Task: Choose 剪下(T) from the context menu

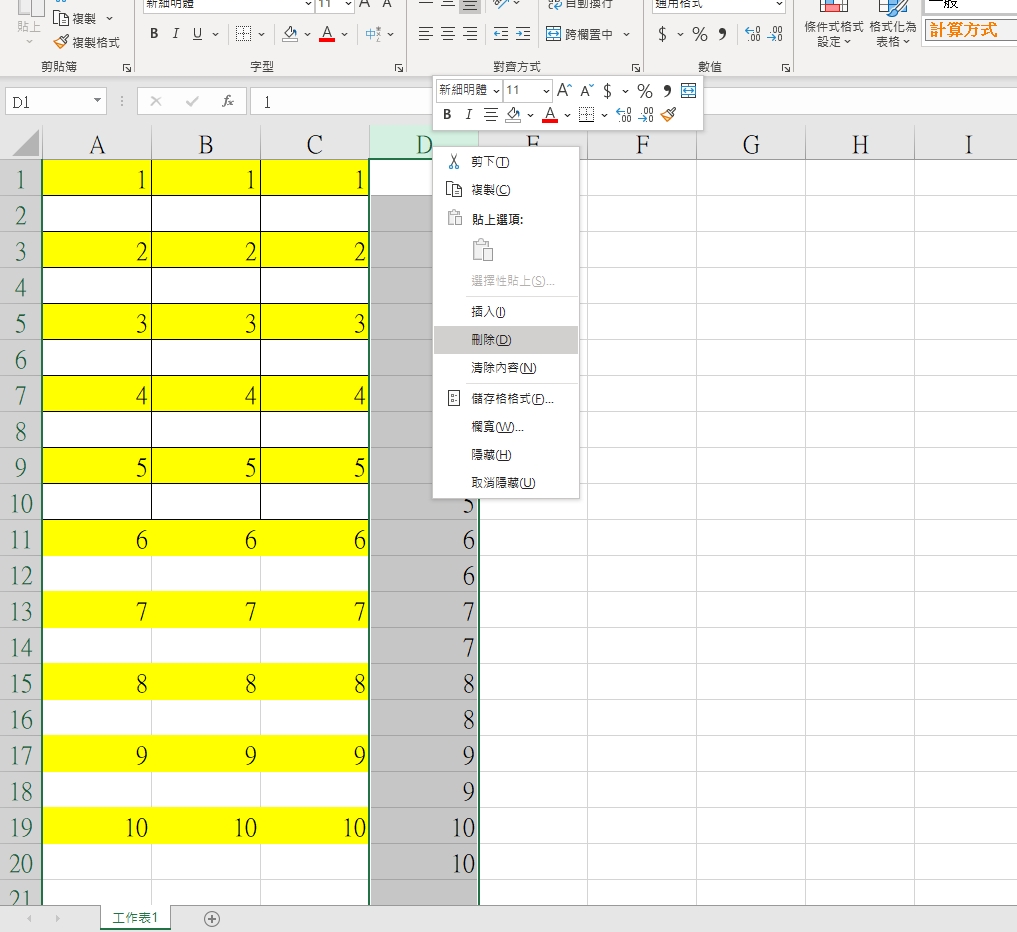Action: click(x=506, y=161)
